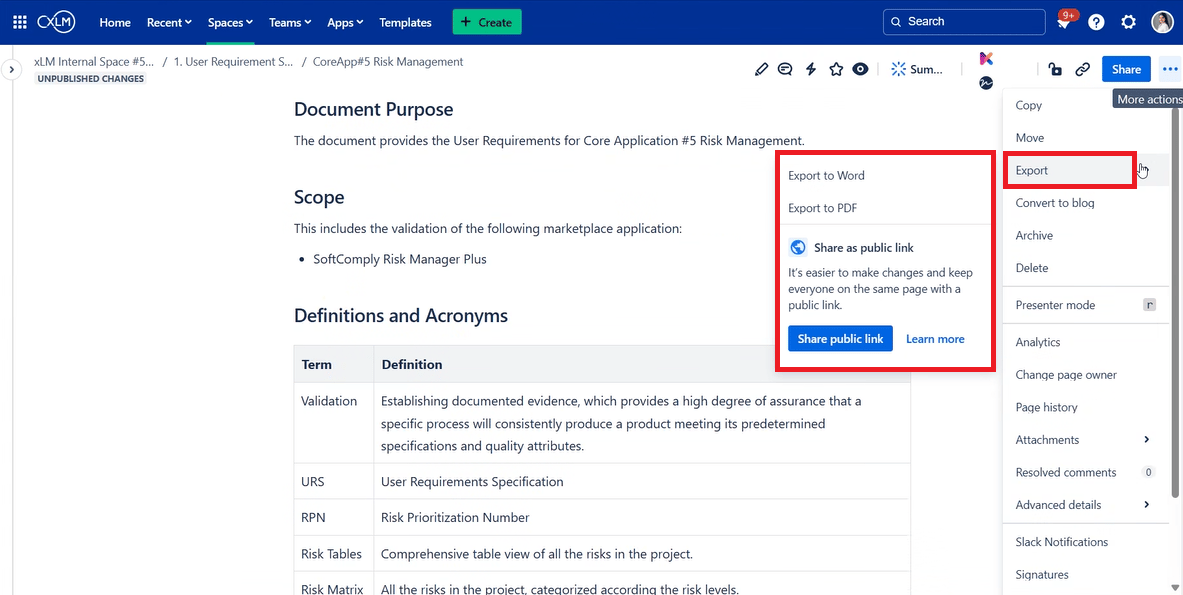Open the settings gear icon

1129,22
